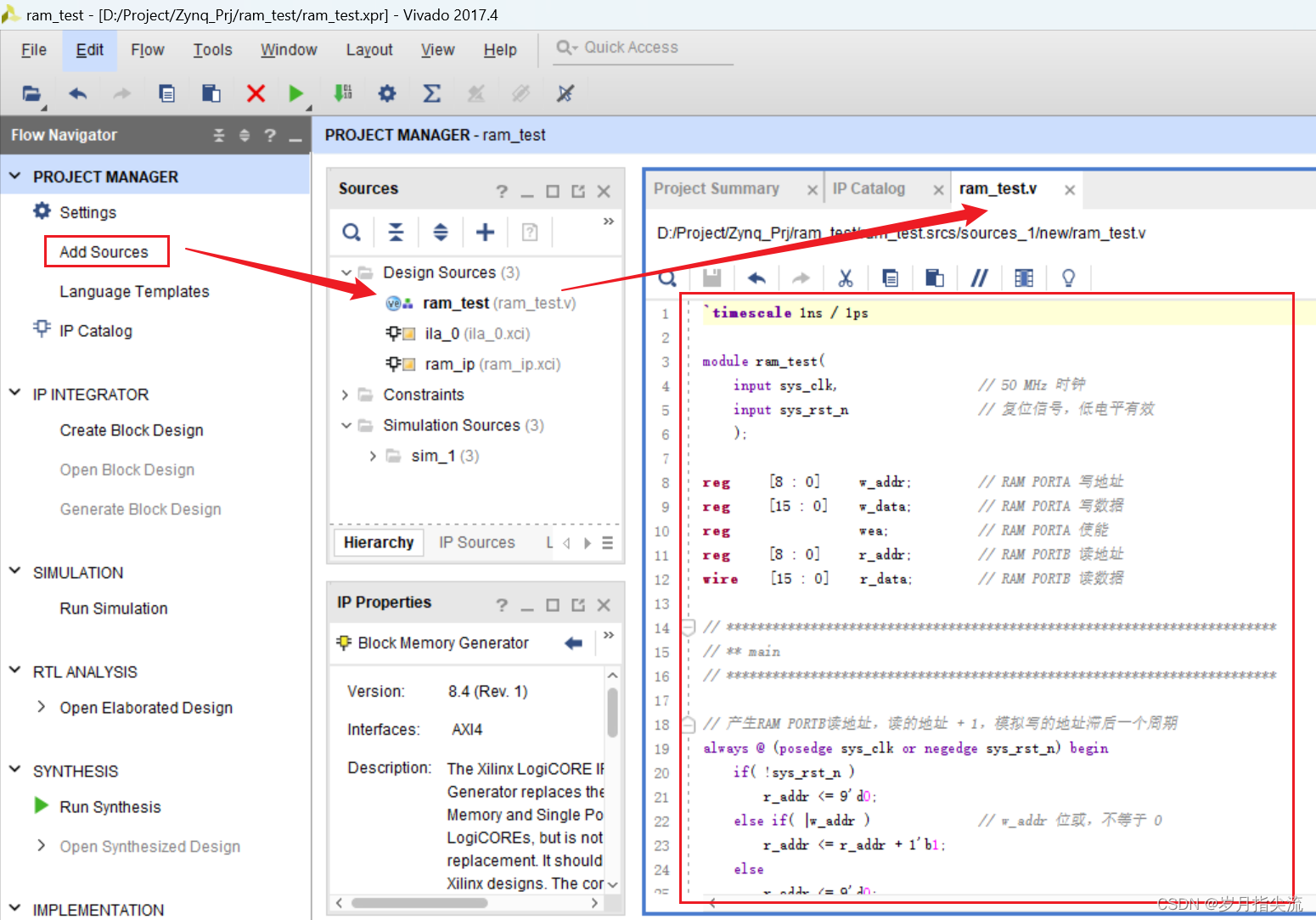Switch to the Project Summary tab

click(717, 188)
